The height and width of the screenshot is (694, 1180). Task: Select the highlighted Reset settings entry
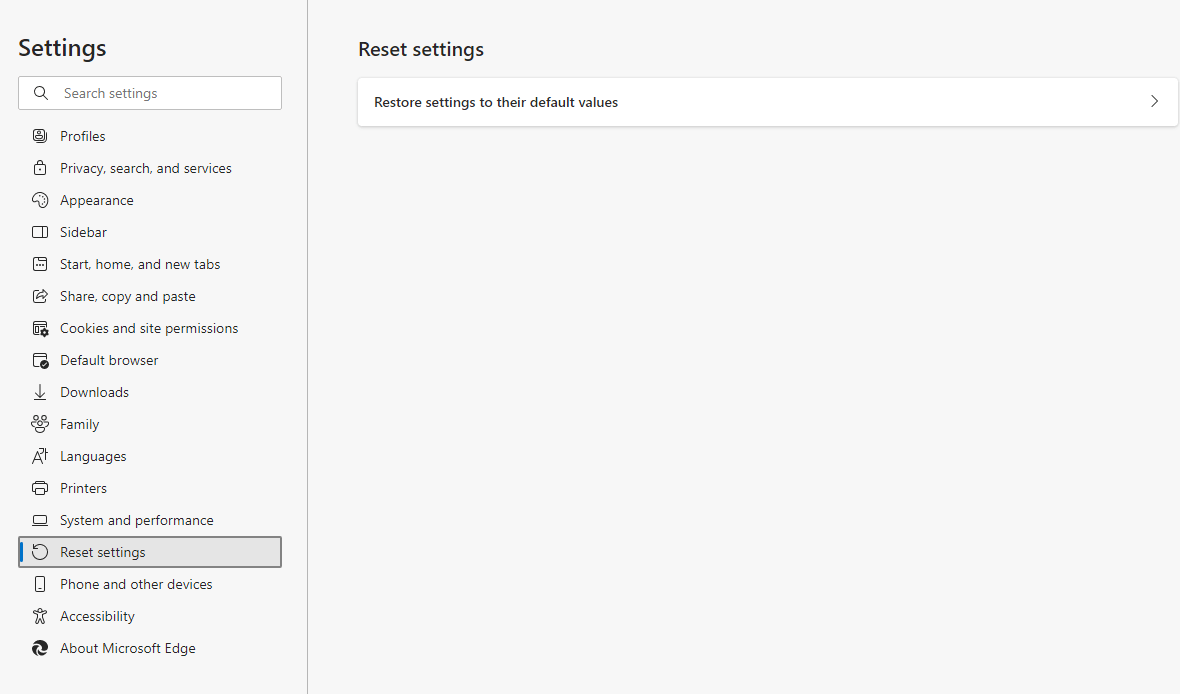(x=150, y=552)
